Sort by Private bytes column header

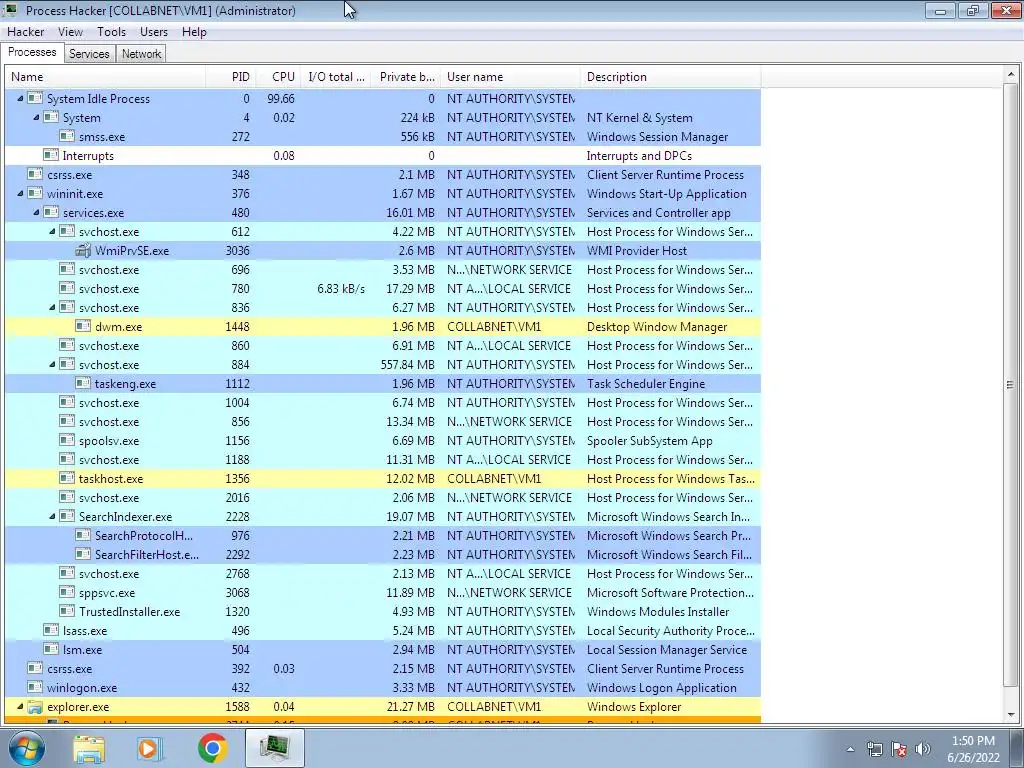(406, 77)
